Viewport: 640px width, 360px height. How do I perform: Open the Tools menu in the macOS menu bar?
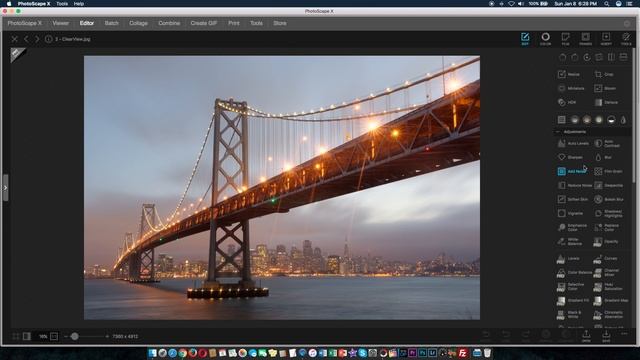coord(62,4)
